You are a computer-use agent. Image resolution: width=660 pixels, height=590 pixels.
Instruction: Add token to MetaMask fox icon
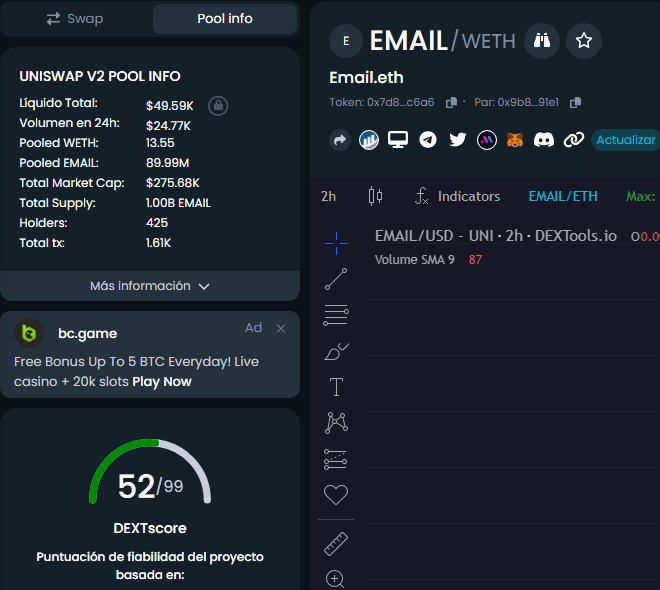tap(515, 140)
